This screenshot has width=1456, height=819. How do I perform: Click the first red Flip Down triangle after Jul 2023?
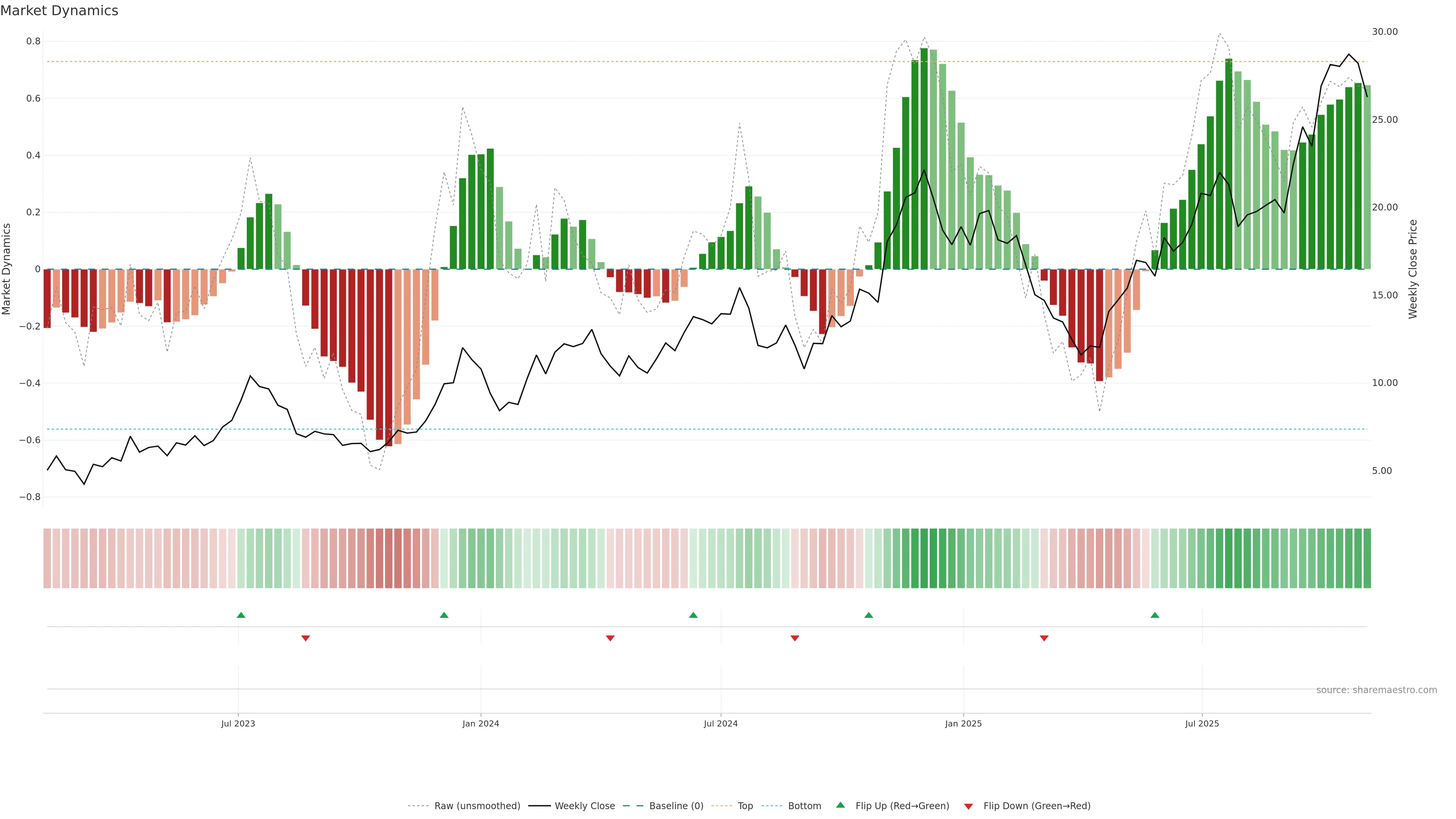[x=306, y=638]
